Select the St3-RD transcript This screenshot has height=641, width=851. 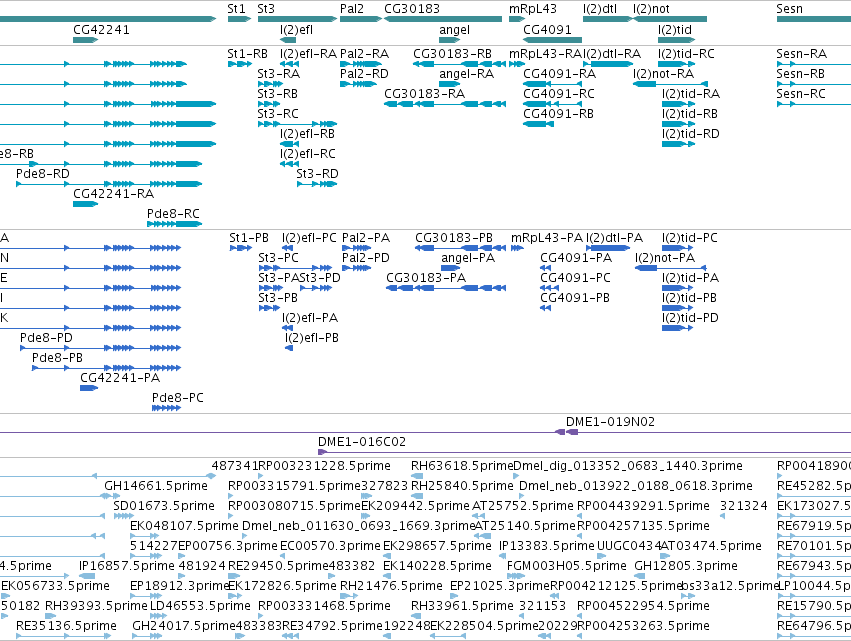pos(317,184)
